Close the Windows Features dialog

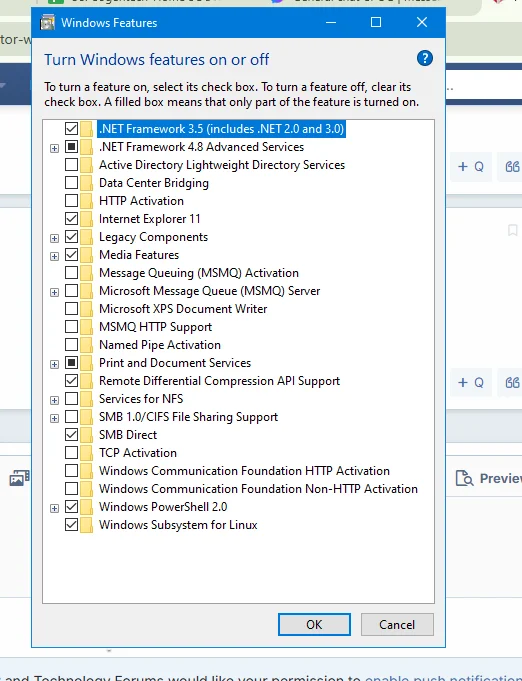click(x=422, y=22)
